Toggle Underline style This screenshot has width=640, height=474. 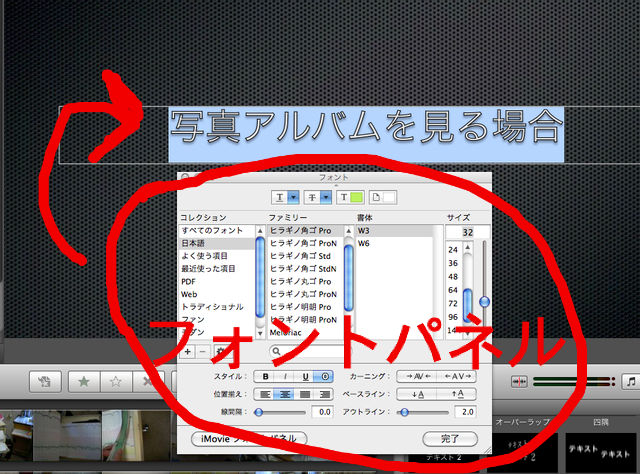(305, 376)
